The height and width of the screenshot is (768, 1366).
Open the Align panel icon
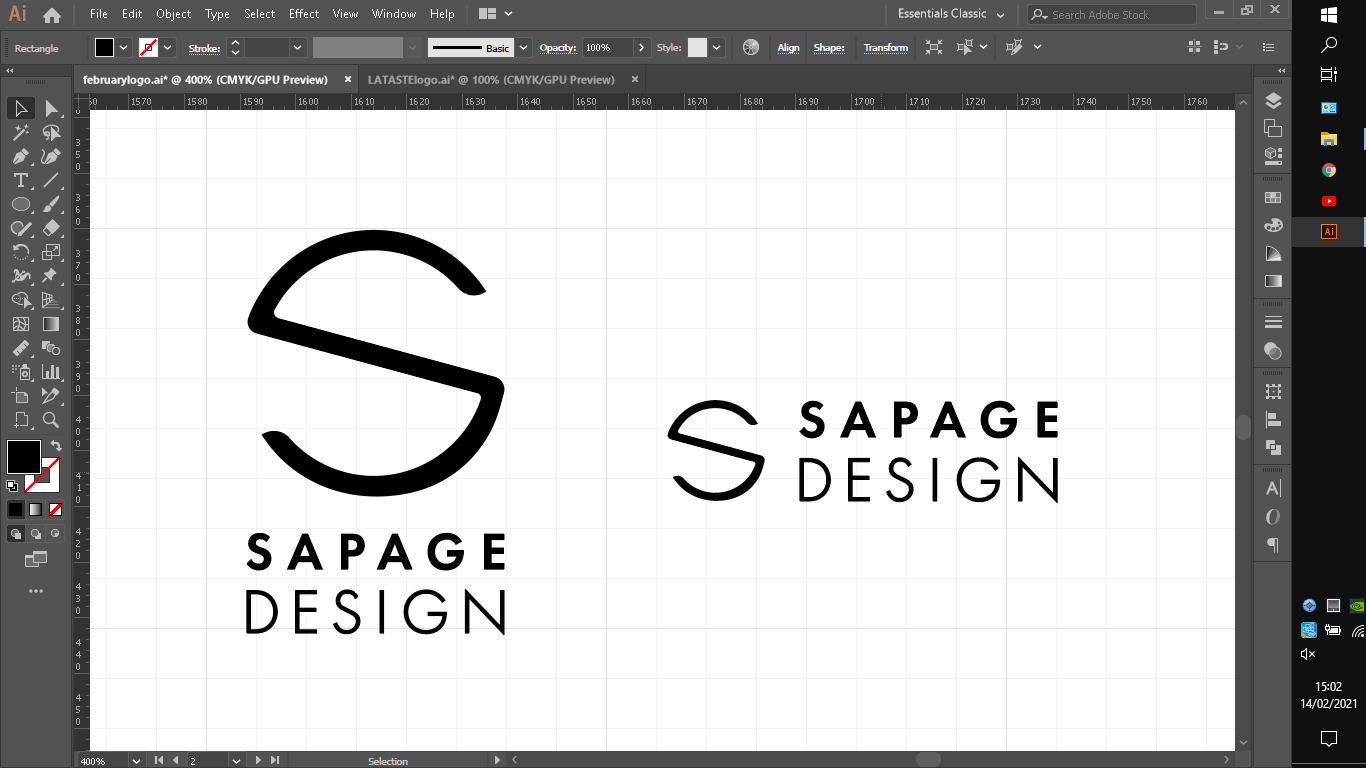(1273, 420)
